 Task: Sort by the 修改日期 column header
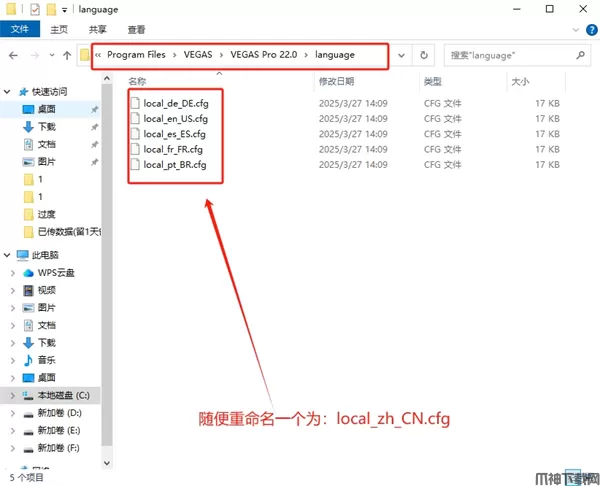(336, 81)
